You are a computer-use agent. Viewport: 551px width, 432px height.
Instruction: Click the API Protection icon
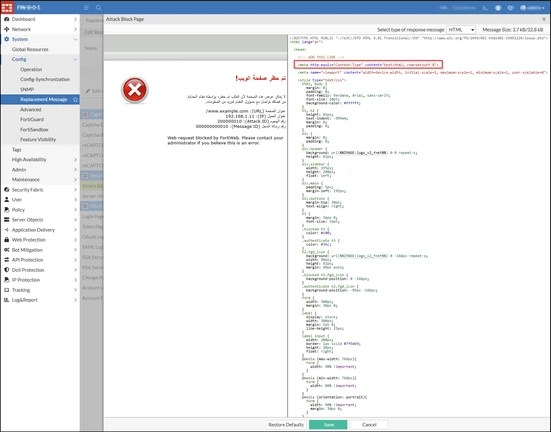pos(6,260)
